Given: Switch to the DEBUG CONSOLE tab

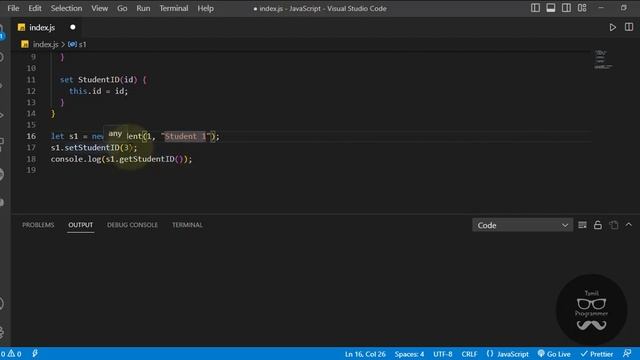Looking at the screenshot, I should pos(132,225).
